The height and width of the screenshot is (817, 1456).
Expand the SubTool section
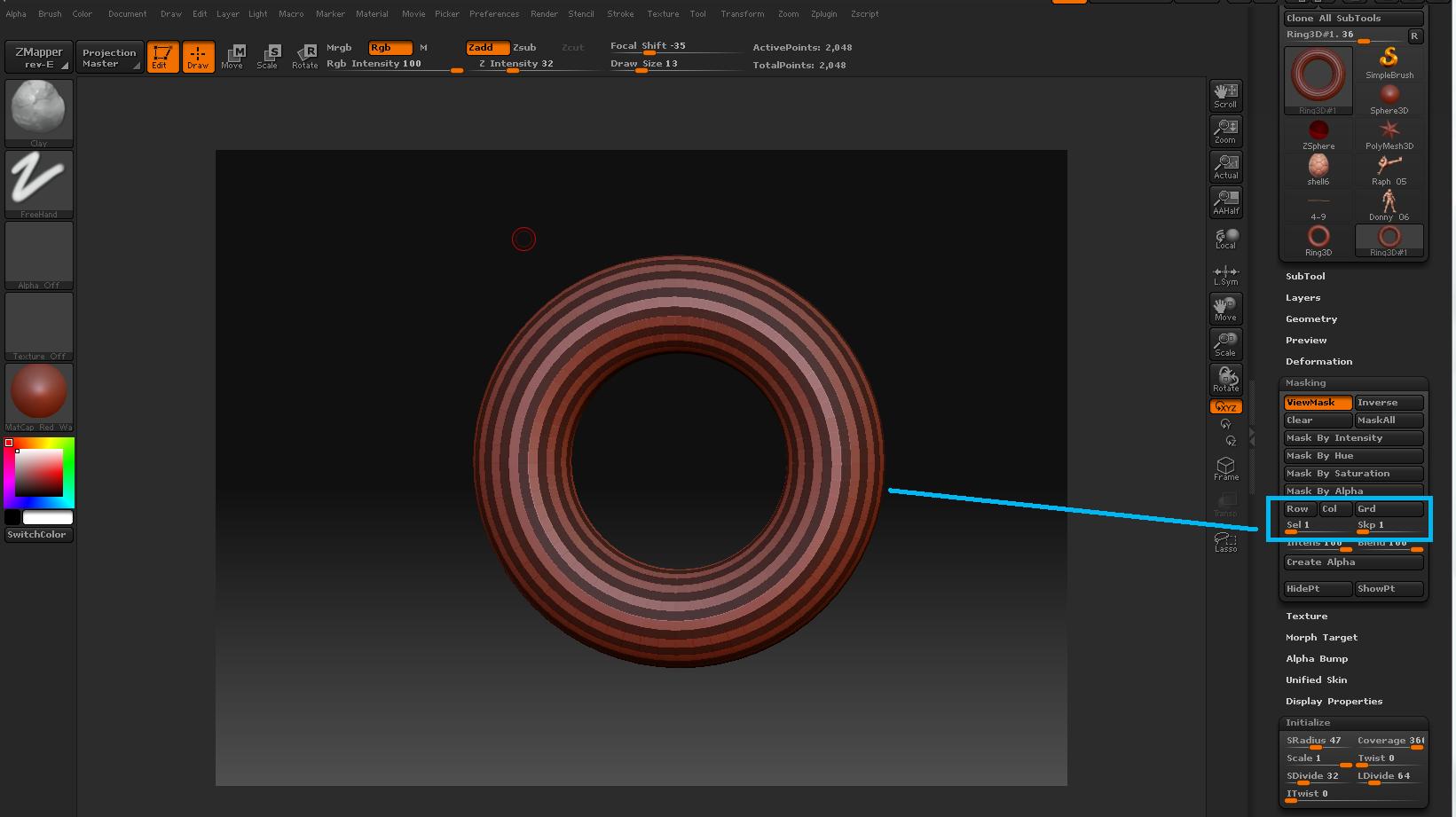point(1305,277)
